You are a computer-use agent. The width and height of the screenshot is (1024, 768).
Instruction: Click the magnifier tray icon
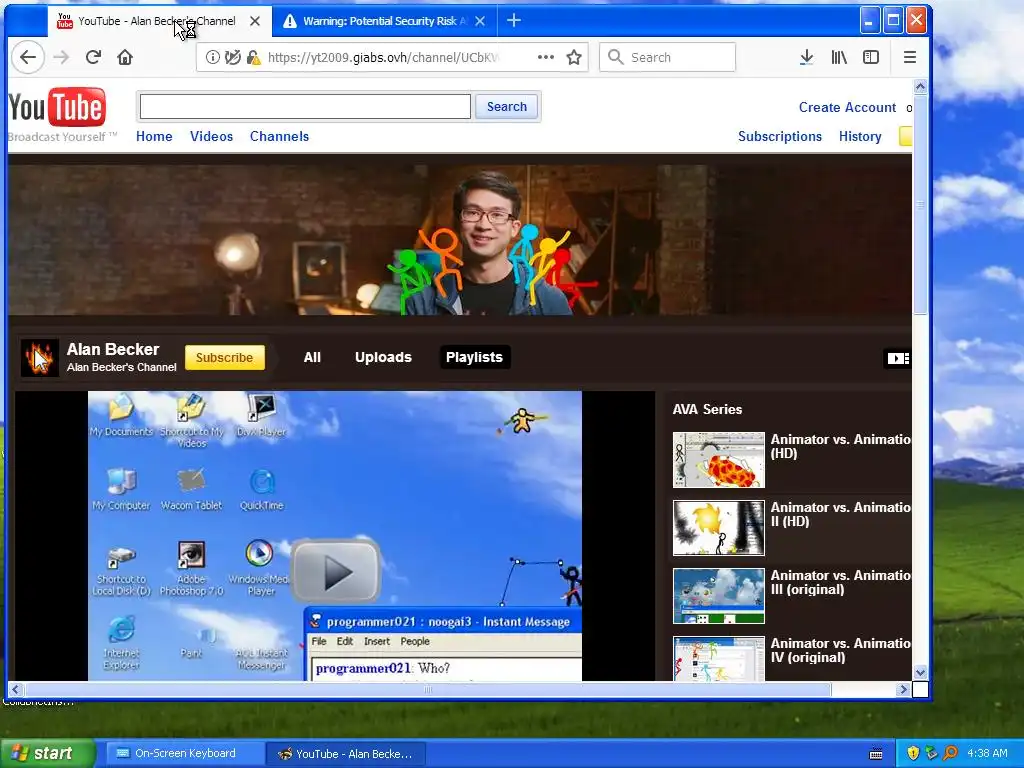coord(950,753)
